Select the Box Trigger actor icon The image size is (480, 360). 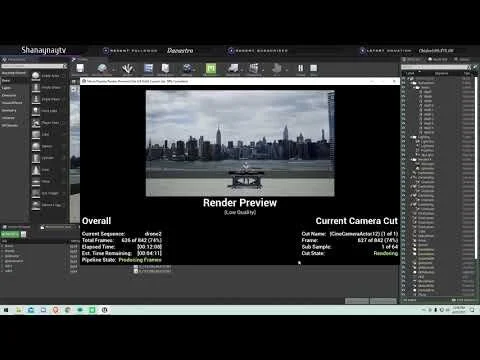36,193
